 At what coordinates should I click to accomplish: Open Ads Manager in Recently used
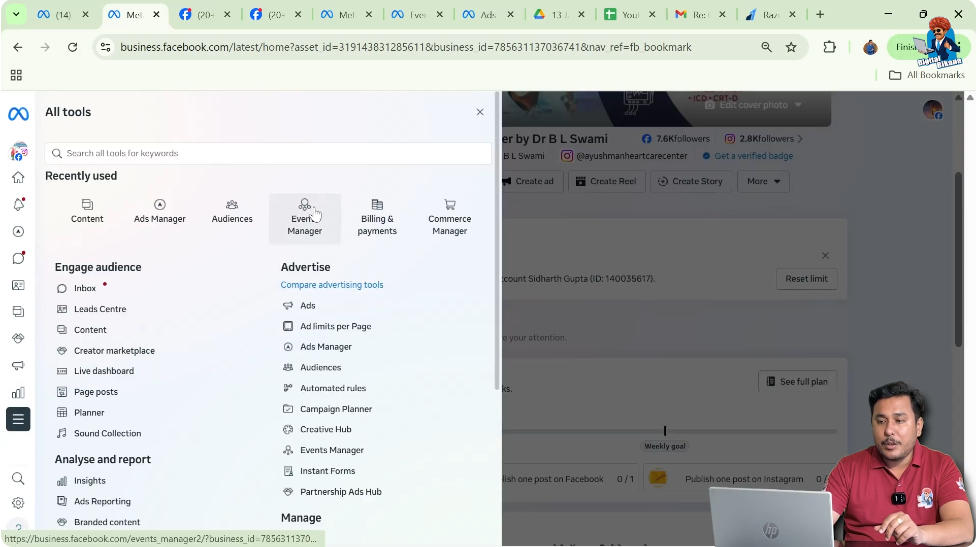[x=160, y=211]
